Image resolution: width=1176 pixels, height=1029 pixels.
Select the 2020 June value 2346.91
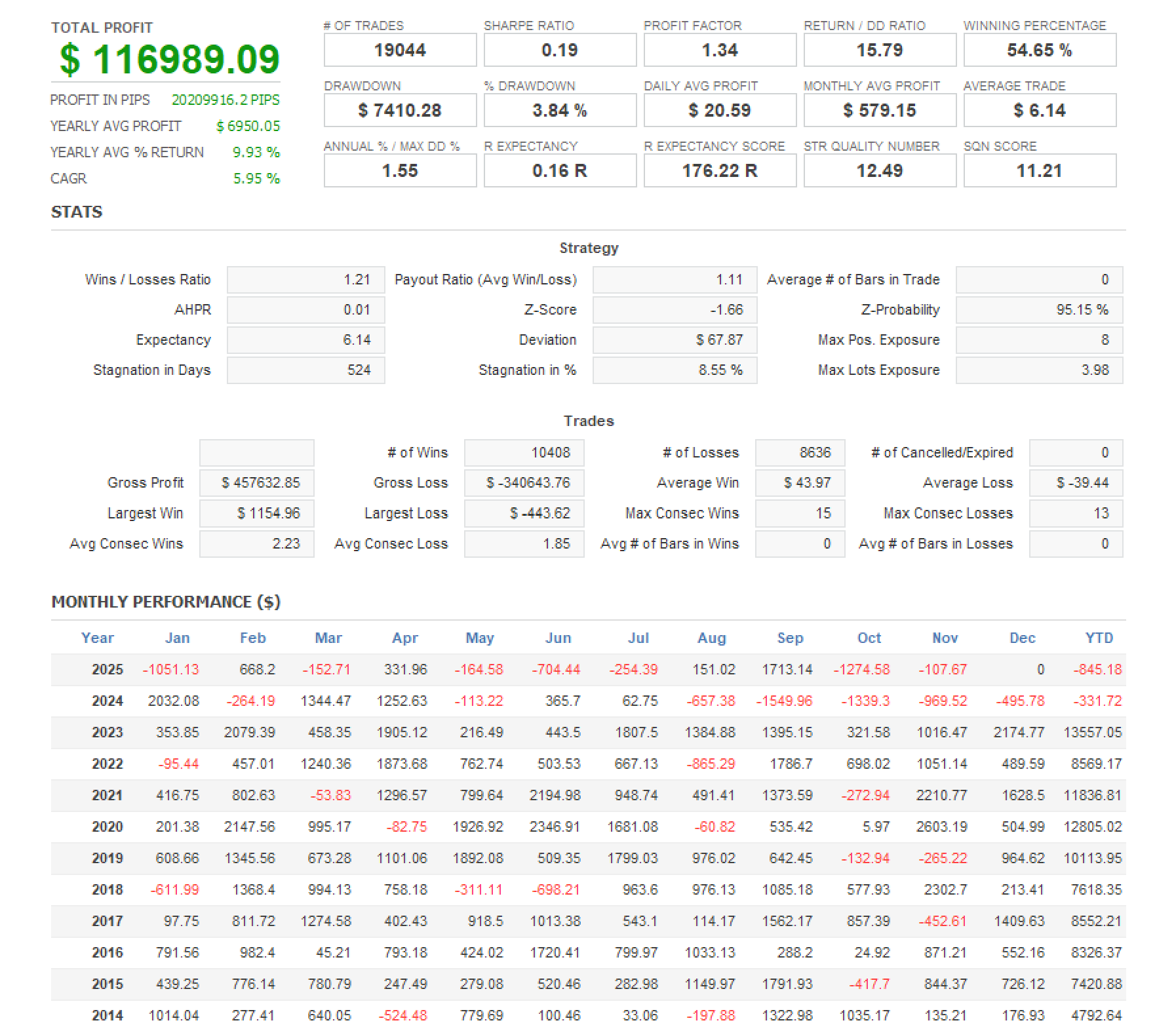pyautogui.click(x=555, y=827)
